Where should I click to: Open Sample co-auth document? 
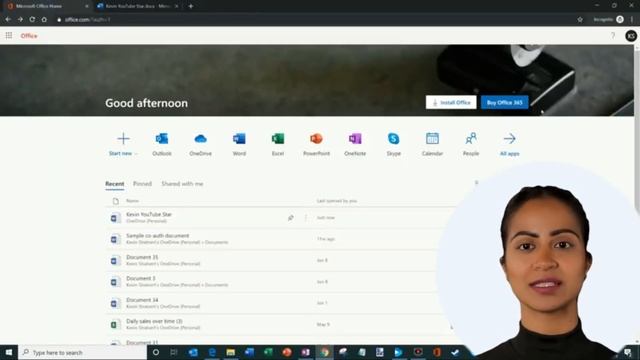158,236
